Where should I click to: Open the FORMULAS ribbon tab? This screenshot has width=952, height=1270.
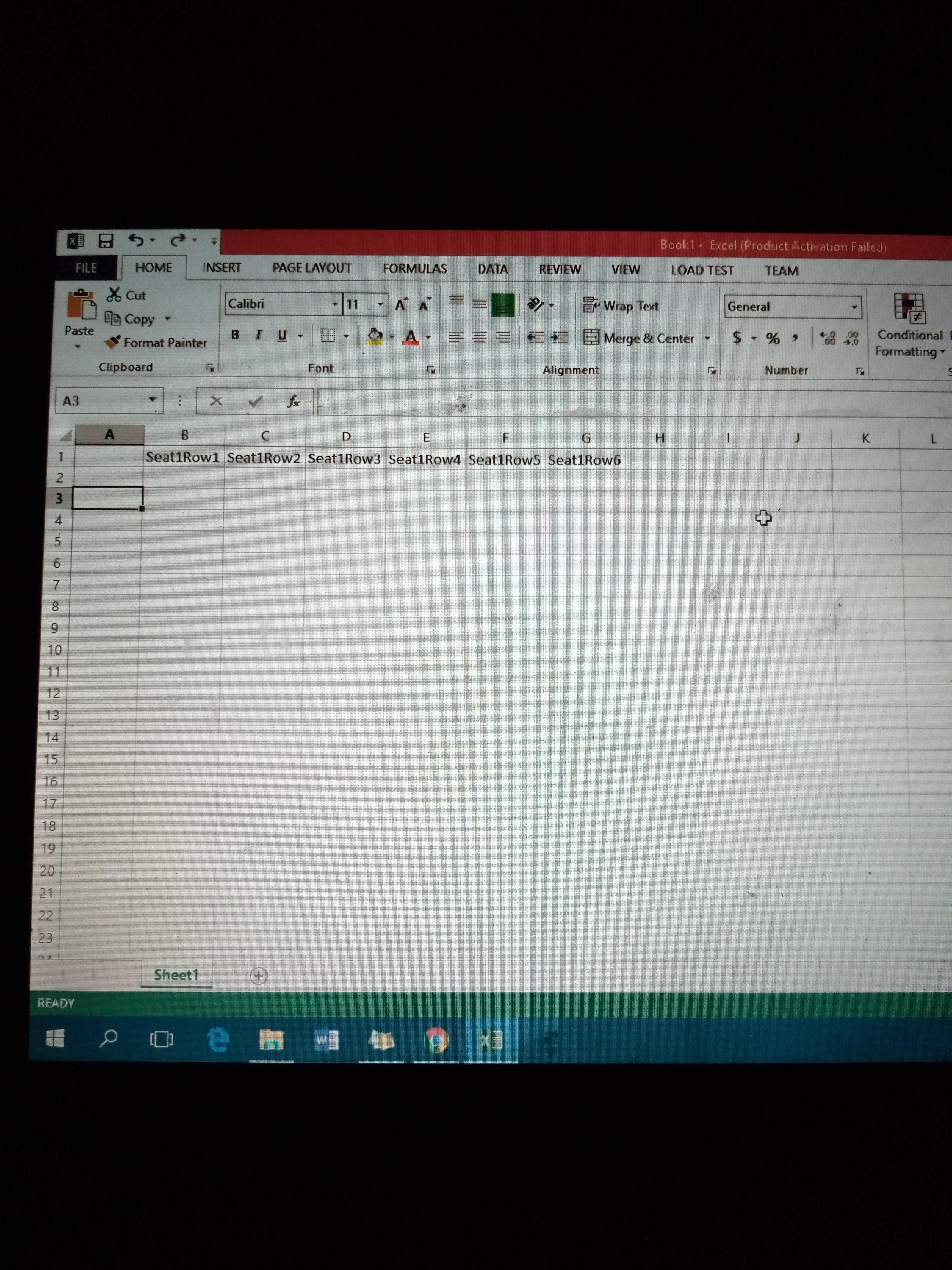click(x=414, y=269)
